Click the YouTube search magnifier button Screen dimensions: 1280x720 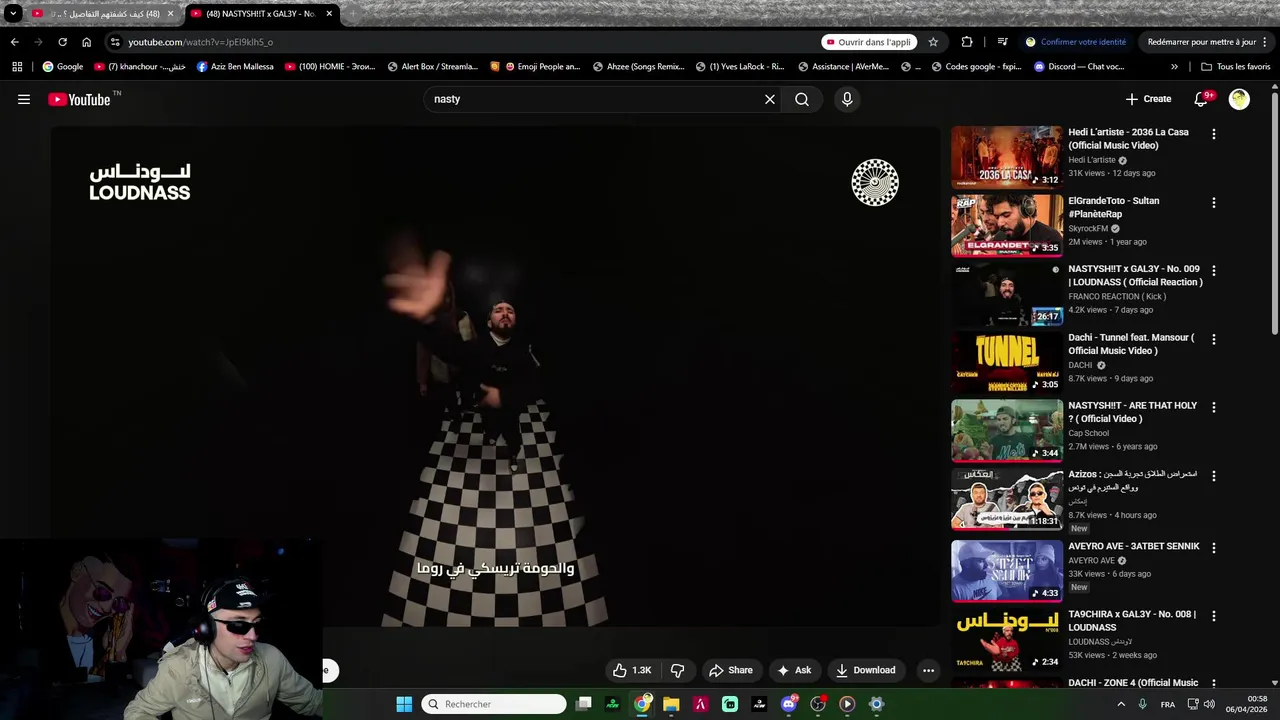click(x=802, y=99)
